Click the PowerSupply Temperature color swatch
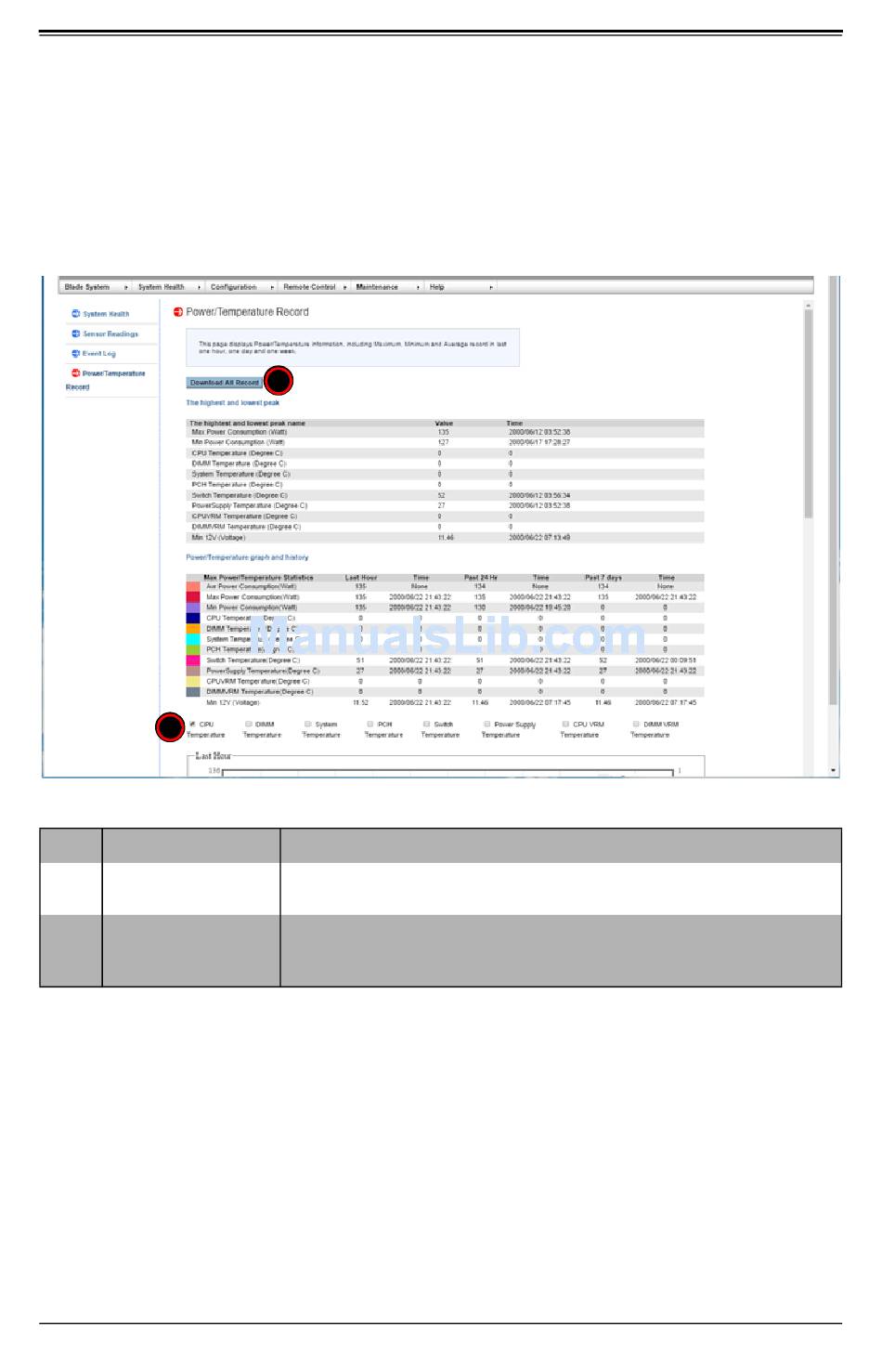This screenshot has height=1372, width=882. [193, 671]
